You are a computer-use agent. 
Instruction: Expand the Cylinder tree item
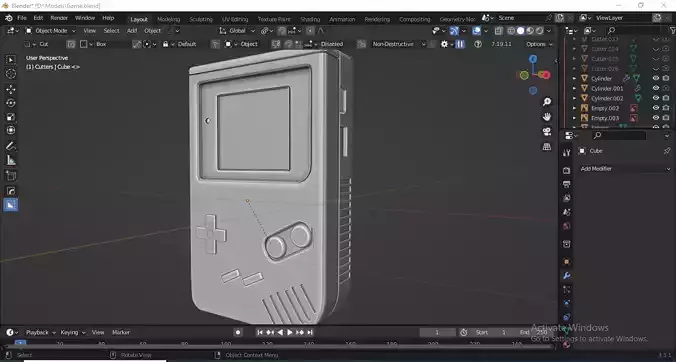pyautogui.click(x=574, y=78)
